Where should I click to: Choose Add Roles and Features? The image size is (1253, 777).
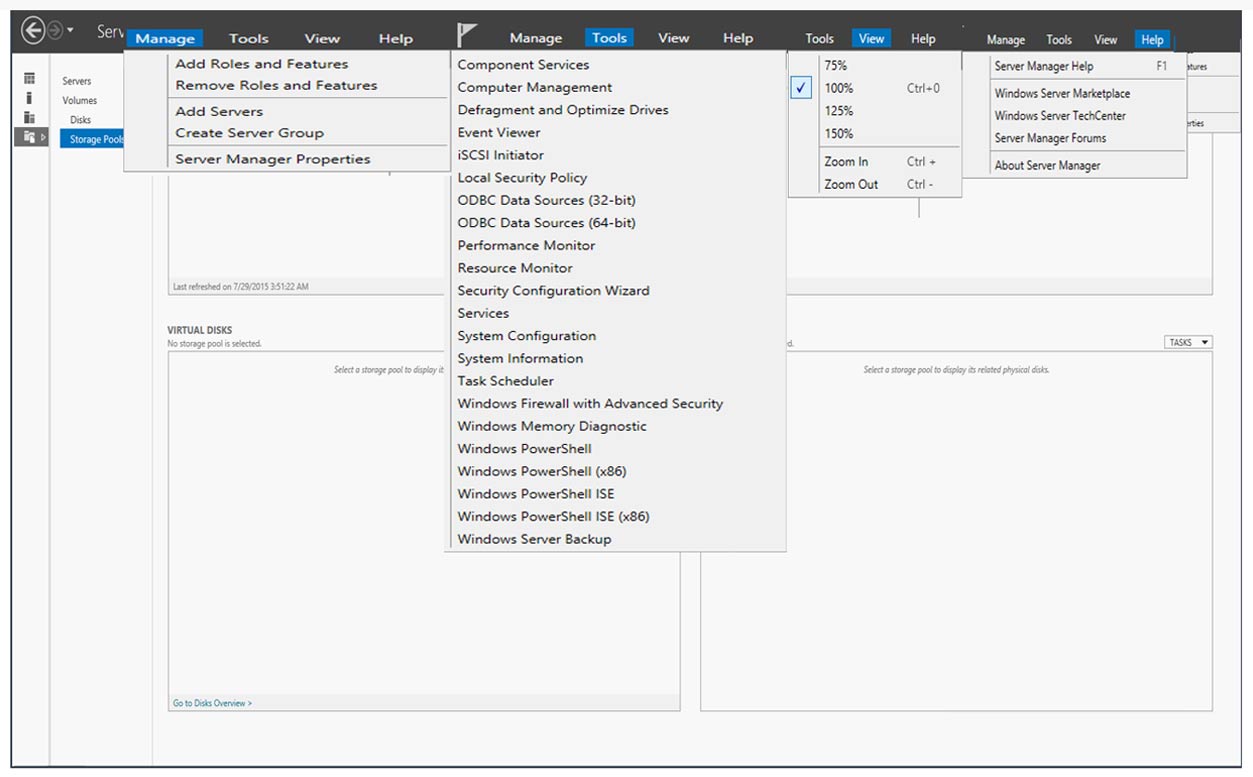(x=262, y=64)
